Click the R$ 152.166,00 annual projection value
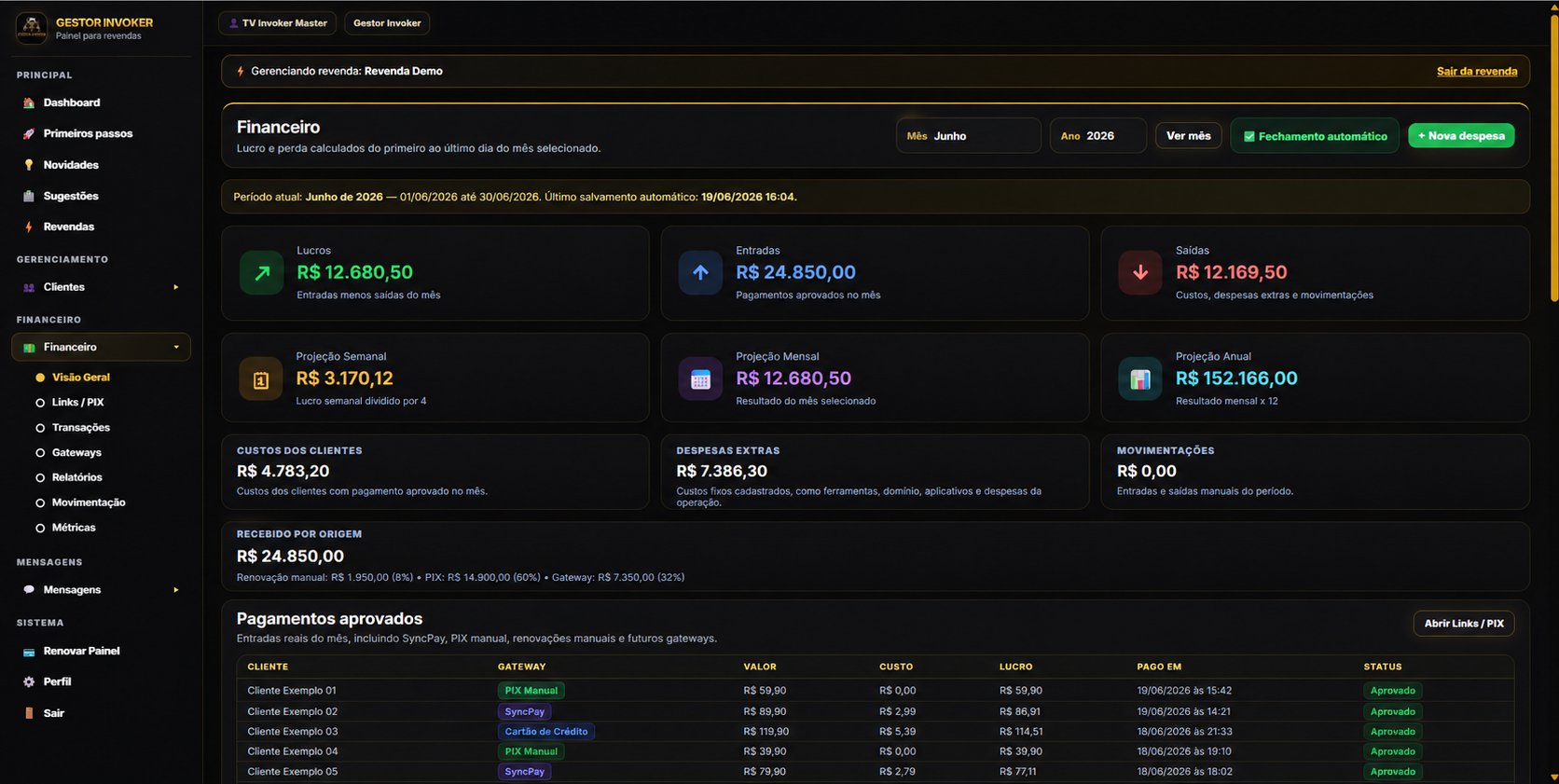Screen dimensions: 1559x784 point(1236,378)
